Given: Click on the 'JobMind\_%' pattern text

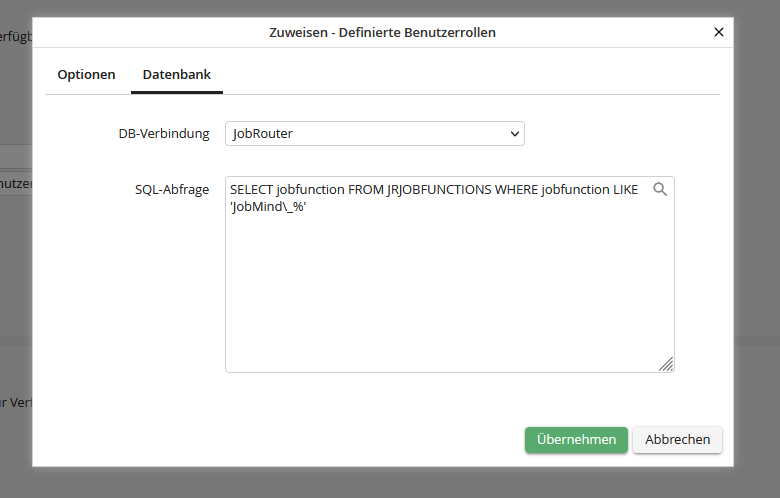Looking at the screenshot, I should pos(267,206).
